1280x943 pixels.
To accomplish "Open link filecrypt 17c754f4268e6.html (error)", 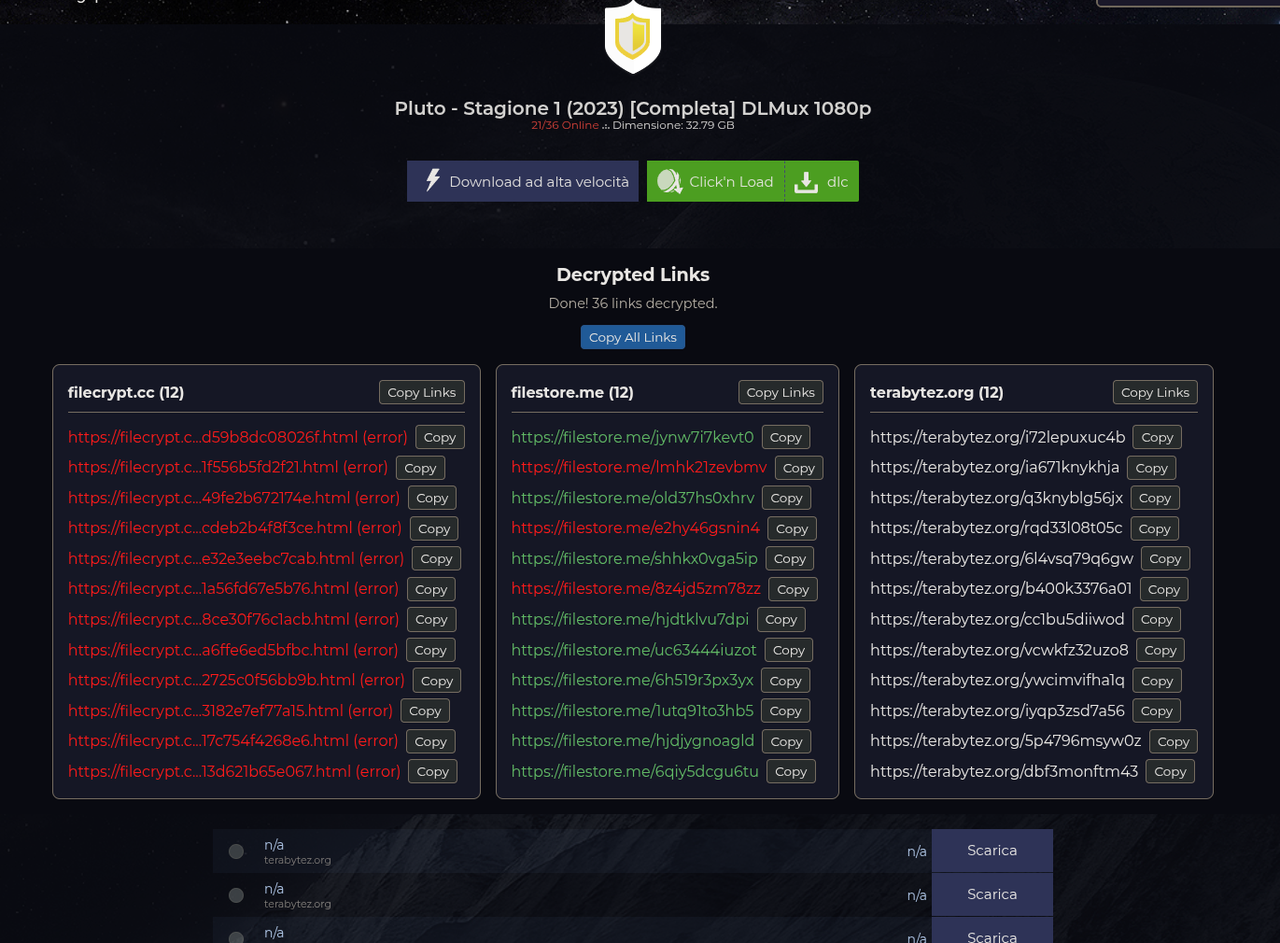I will coord(233,741).
